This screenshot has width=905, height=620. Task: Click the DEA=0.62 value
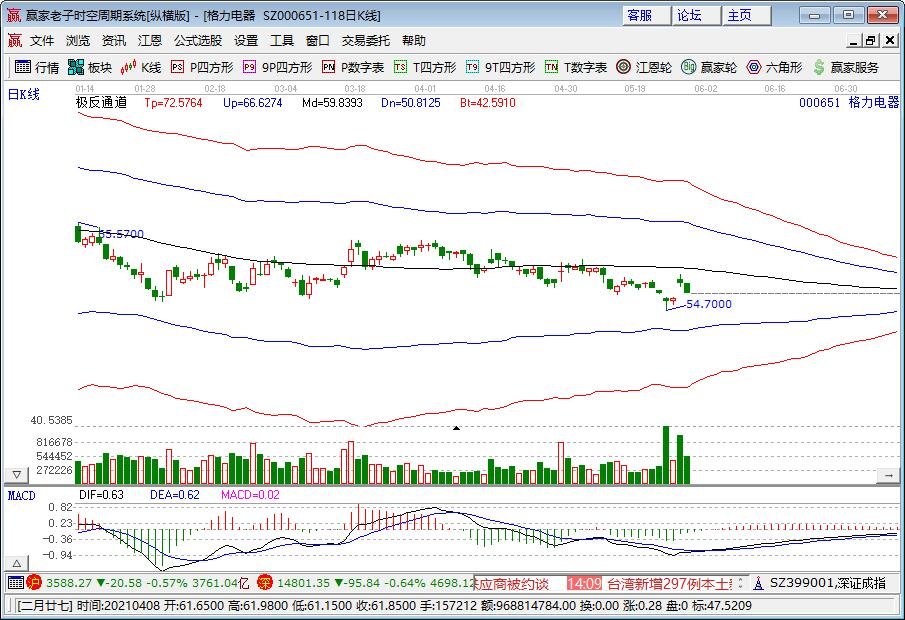click(174, 495)
